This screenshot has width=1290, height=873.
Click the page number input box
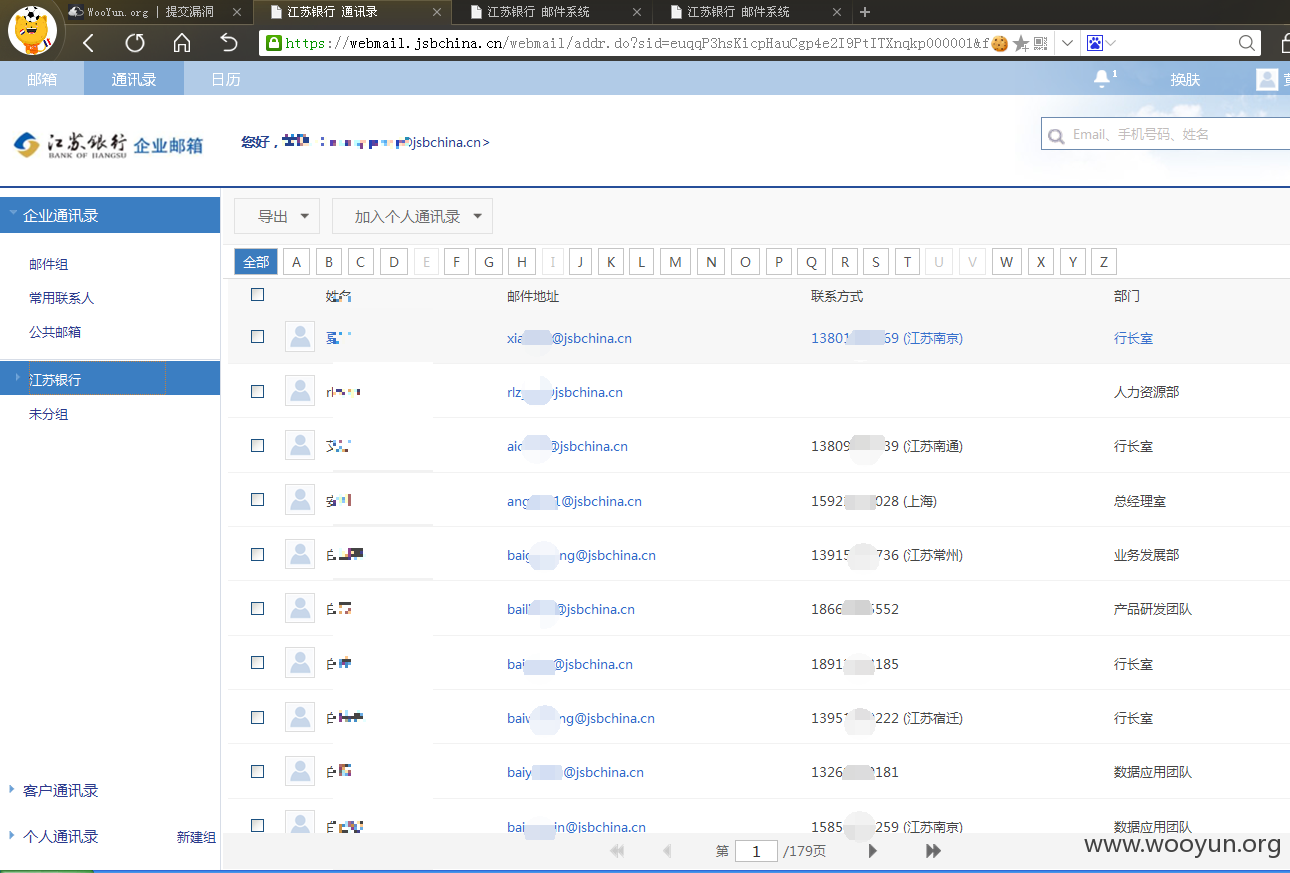click(x=756, y=851)
